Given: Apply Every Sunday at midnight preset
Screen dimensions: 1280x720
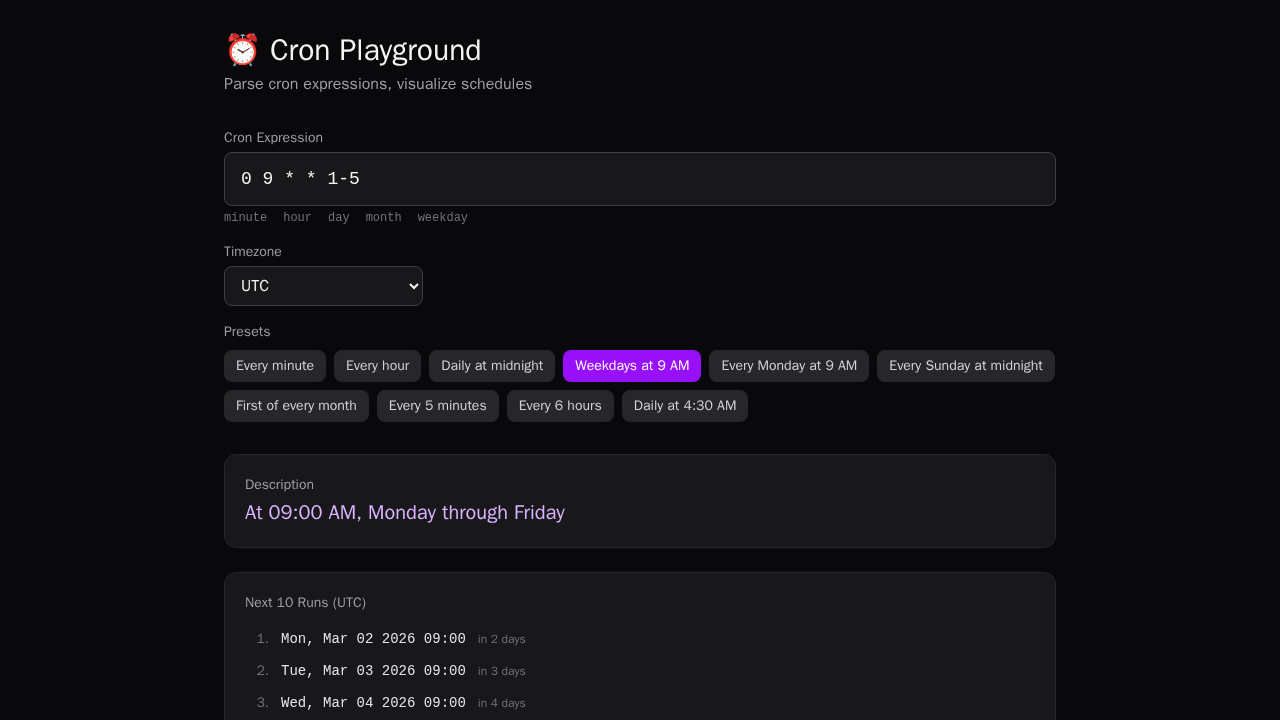Looking at the screenshot, I should 965,366.
